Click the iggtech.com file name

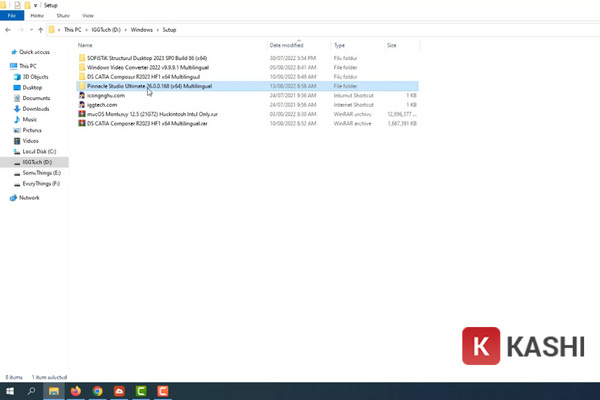click(x=102, y=104)
